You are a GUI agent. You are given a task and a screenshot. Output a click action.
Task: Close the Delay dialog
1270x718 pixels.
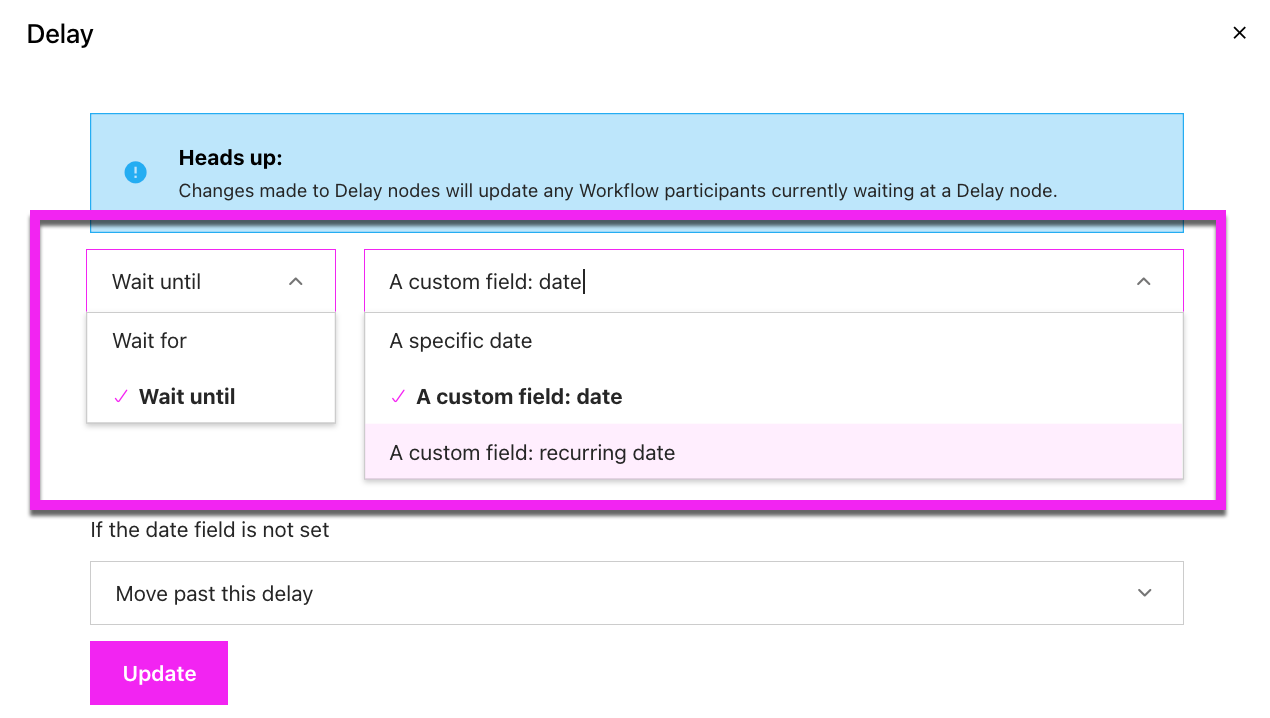pos(1239,32)
